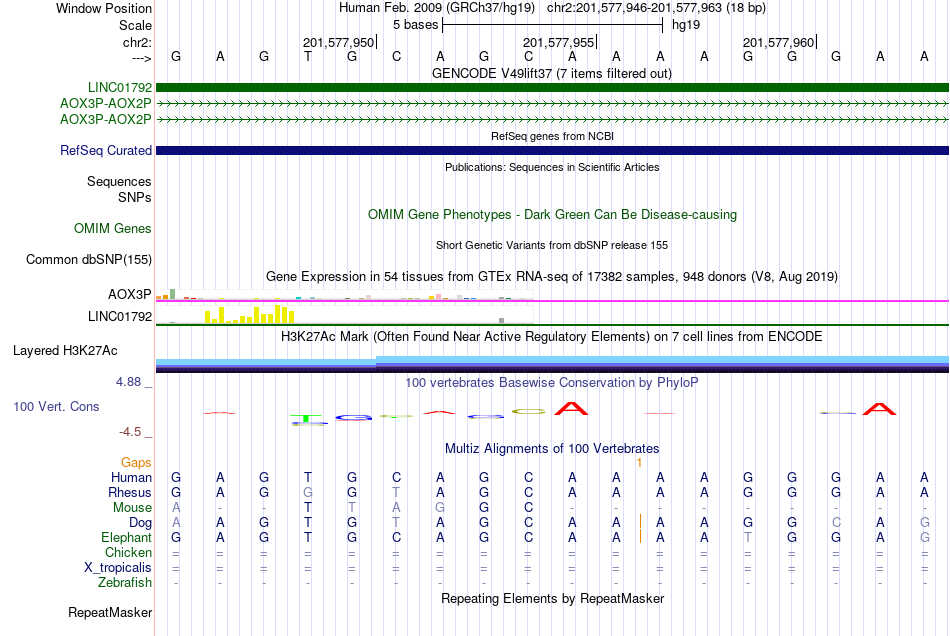Click Publications: Sequences in Scientific Articles title
The height and width of the screenshot is (636, 950).
[552, 167]
